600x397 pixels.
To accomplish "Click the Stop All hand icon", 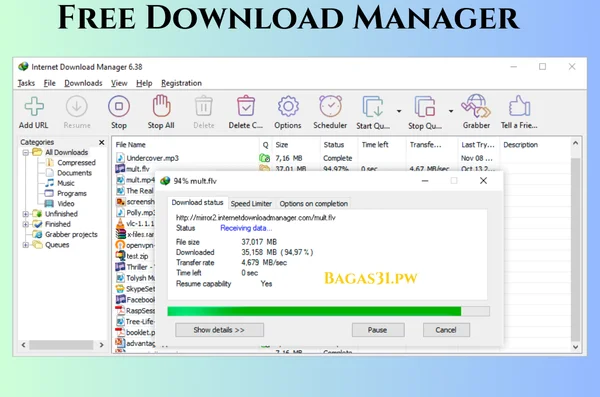I will (x=161, y=106).
